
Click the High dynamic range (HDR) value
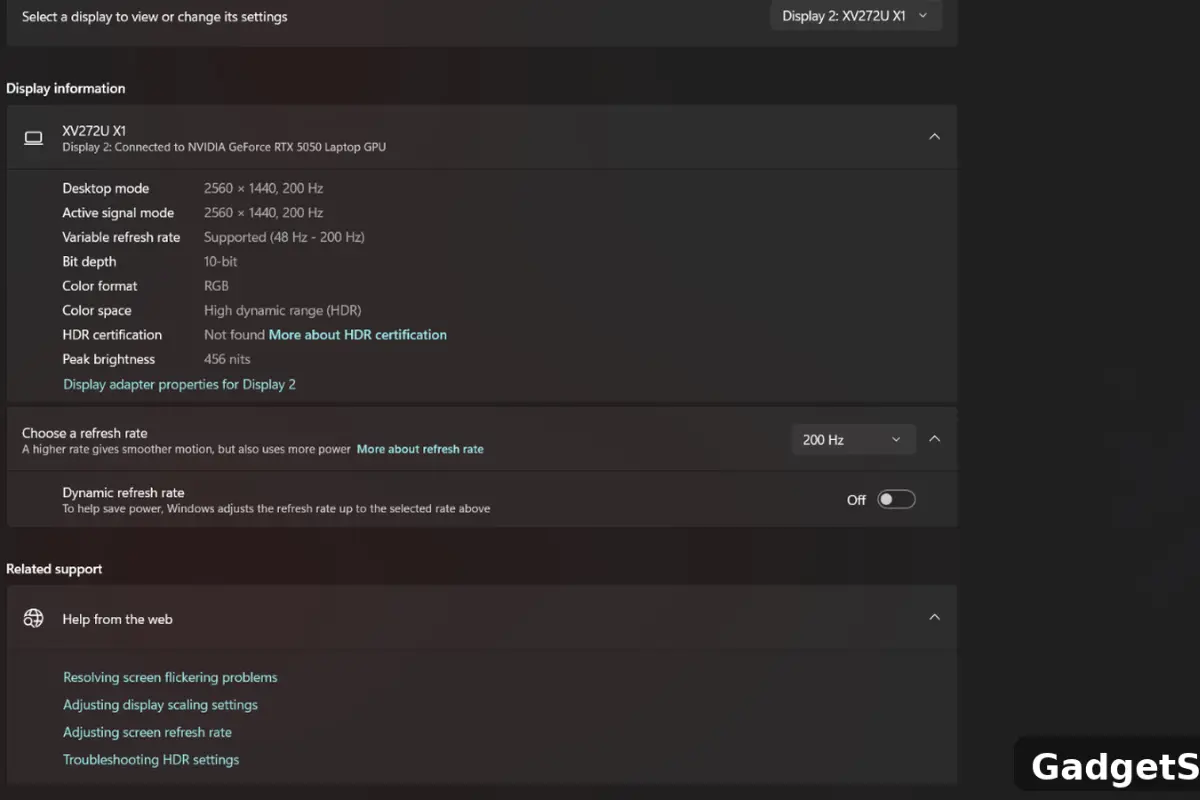283,310
